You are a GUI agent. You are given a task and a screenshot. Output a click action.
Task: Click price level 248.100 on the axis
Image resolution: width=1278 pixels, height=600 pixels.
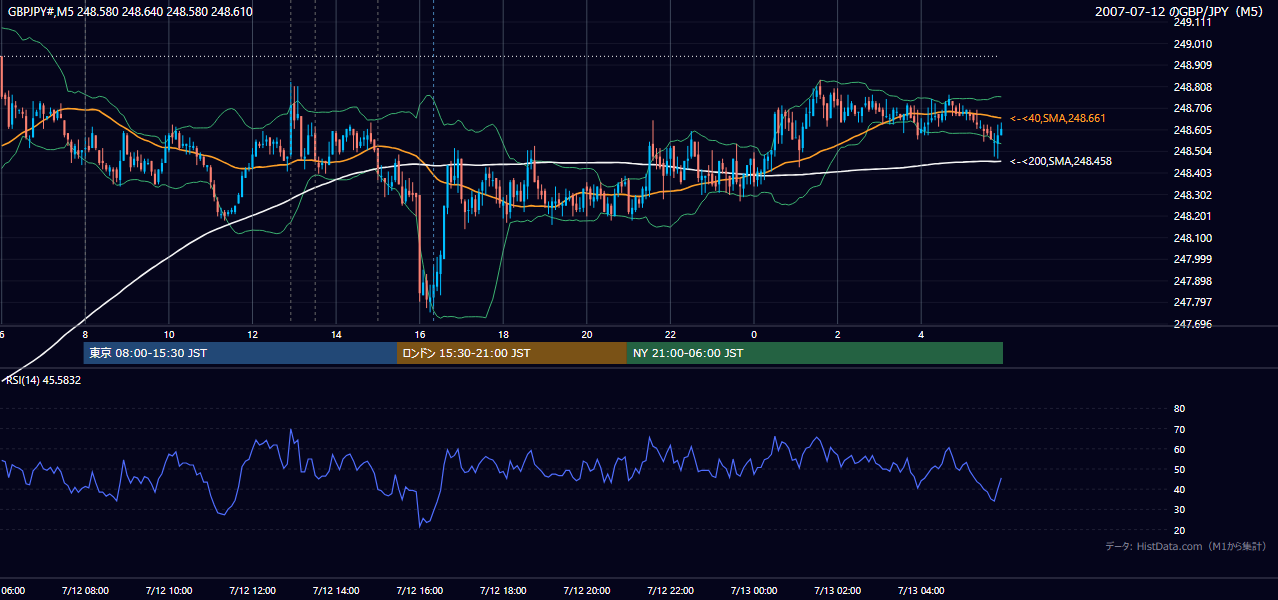1192,238
